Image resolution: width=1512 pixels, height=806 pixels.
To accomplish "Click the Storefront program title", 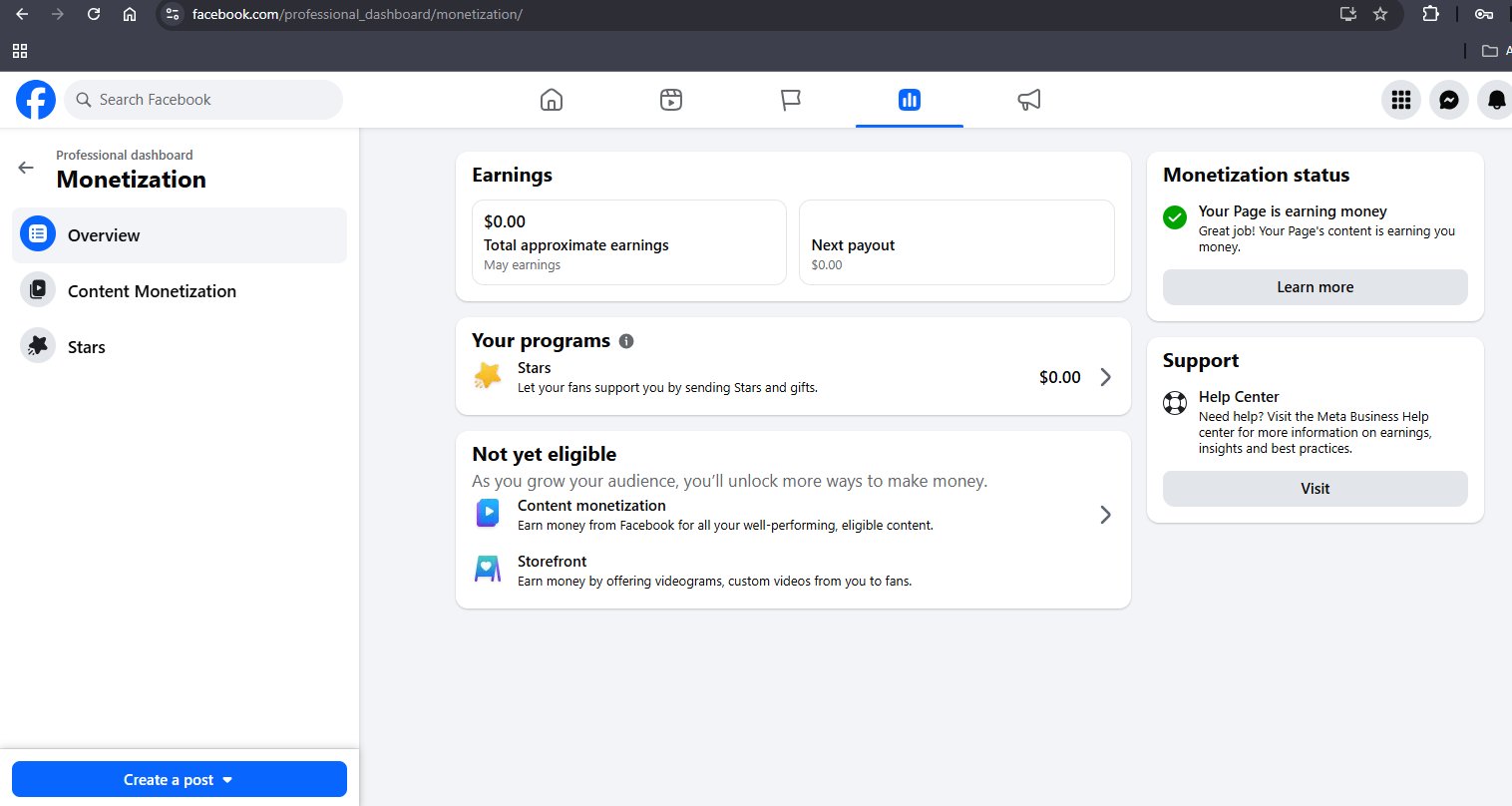I will [x=552, y=562].
